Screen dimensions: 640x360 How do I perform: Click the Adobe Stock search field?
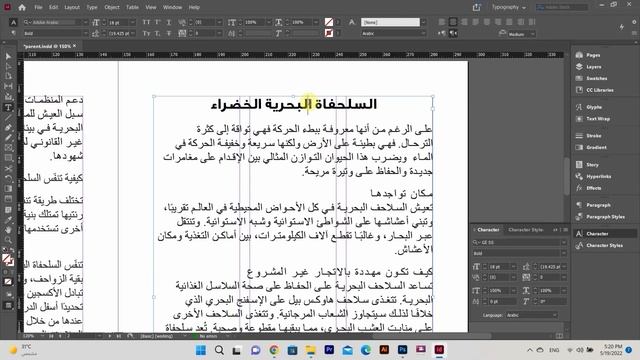click(562, 7)
